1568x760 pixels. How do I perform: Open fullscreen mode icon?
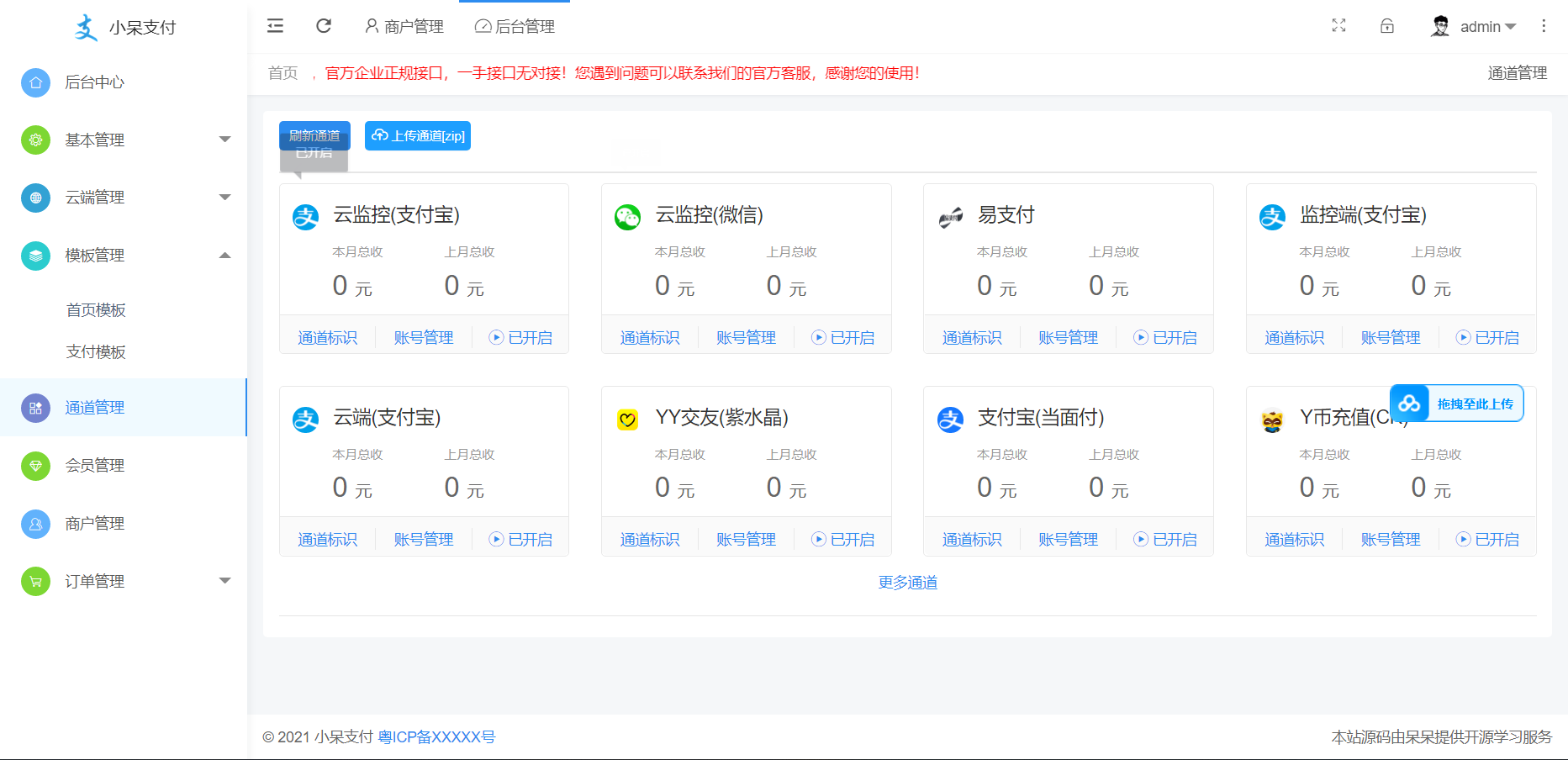click(x=1338, y=26)
